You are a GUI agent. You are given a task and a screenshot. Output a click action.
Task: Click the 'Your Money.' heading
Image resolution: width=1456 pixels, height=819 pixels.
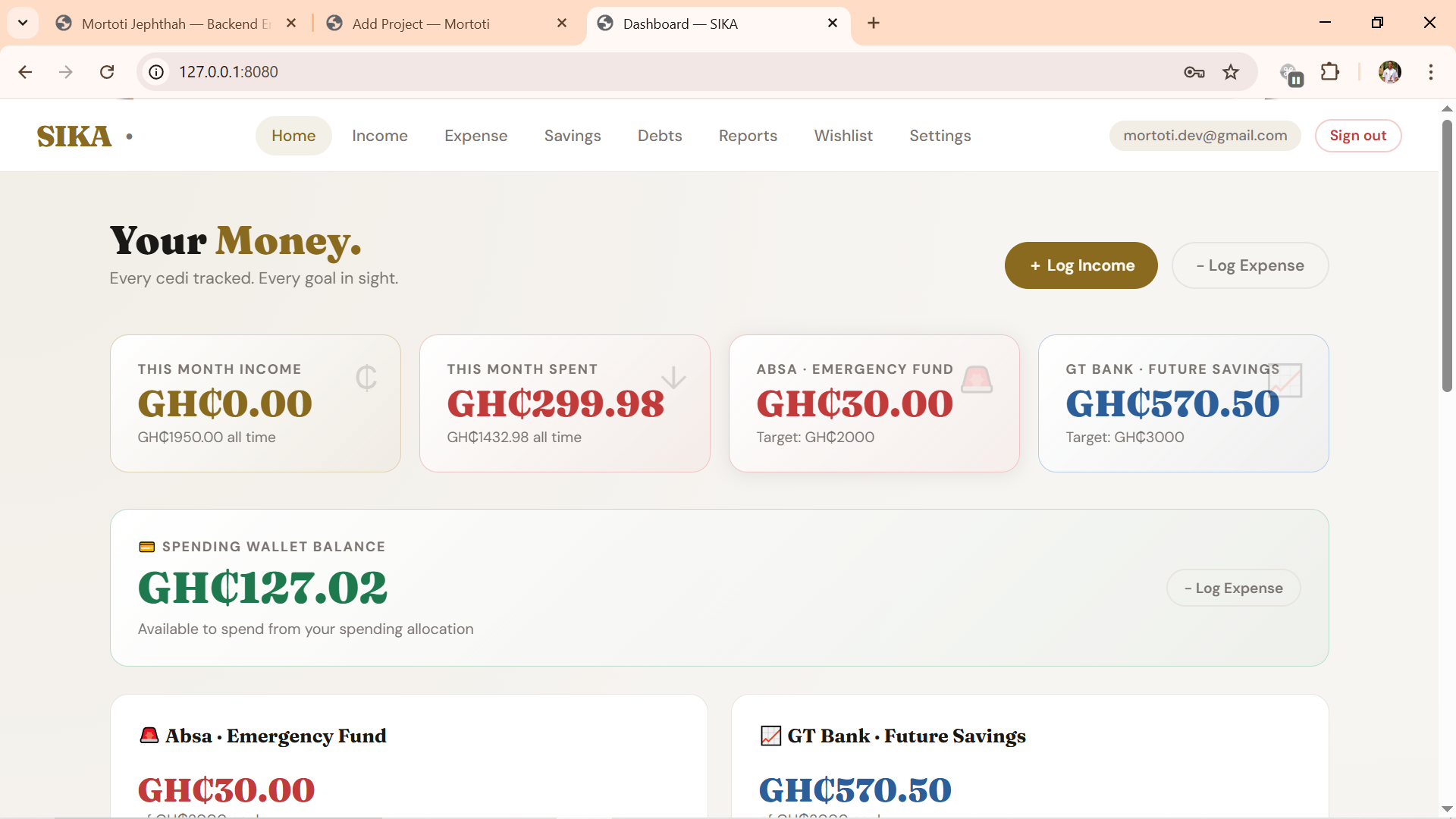[x=235, y=241]
